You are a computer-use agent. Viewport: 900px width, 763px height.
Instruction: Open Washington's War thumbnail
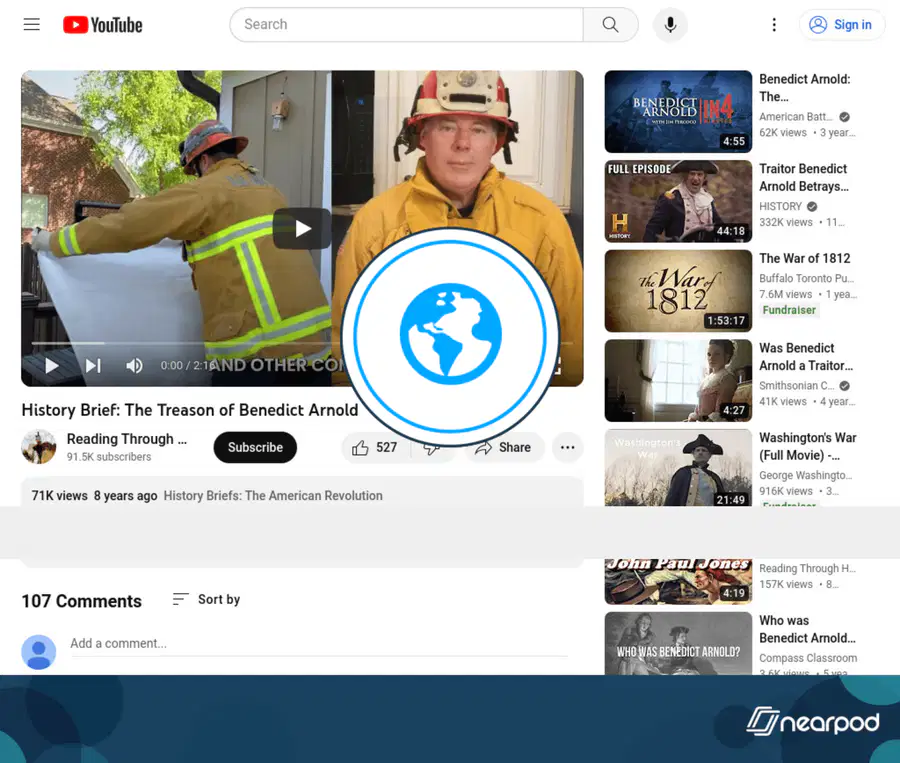coord(678,467)
